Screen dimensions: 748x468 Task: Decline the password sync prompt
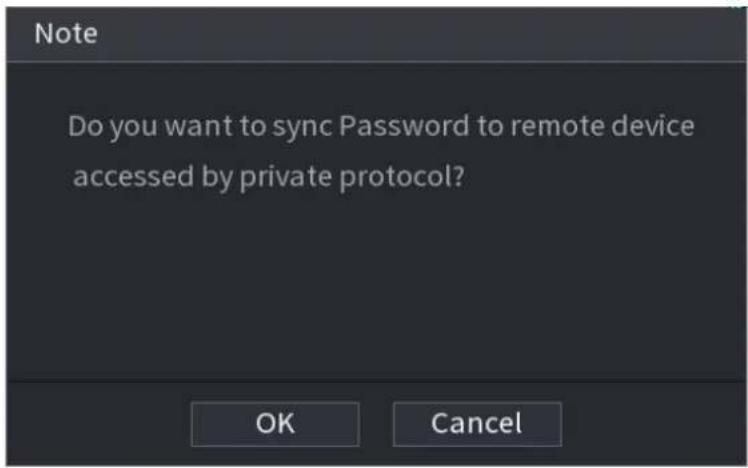477,424
